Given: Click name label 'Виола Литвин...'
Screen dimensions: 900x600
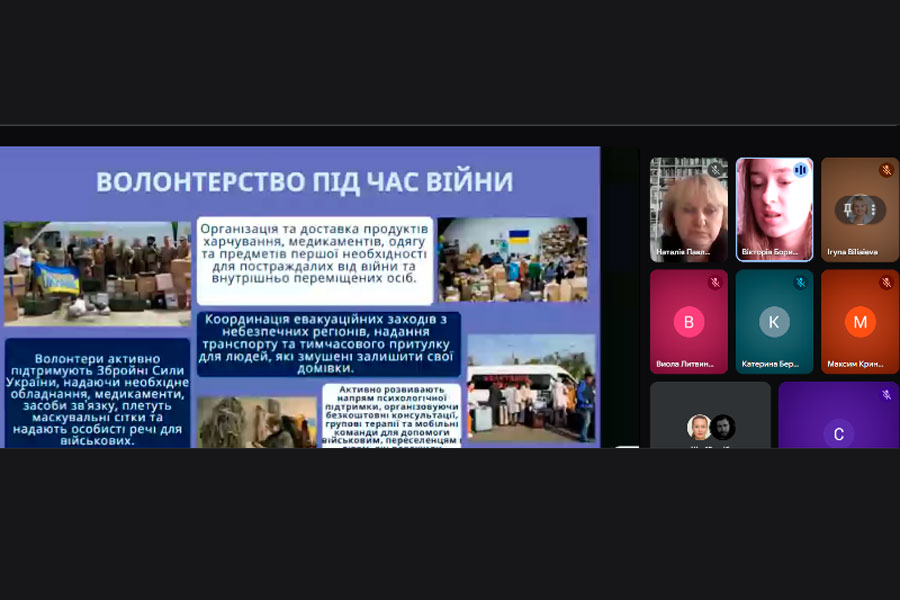Looking at the screenshot, I should (685, 364).
